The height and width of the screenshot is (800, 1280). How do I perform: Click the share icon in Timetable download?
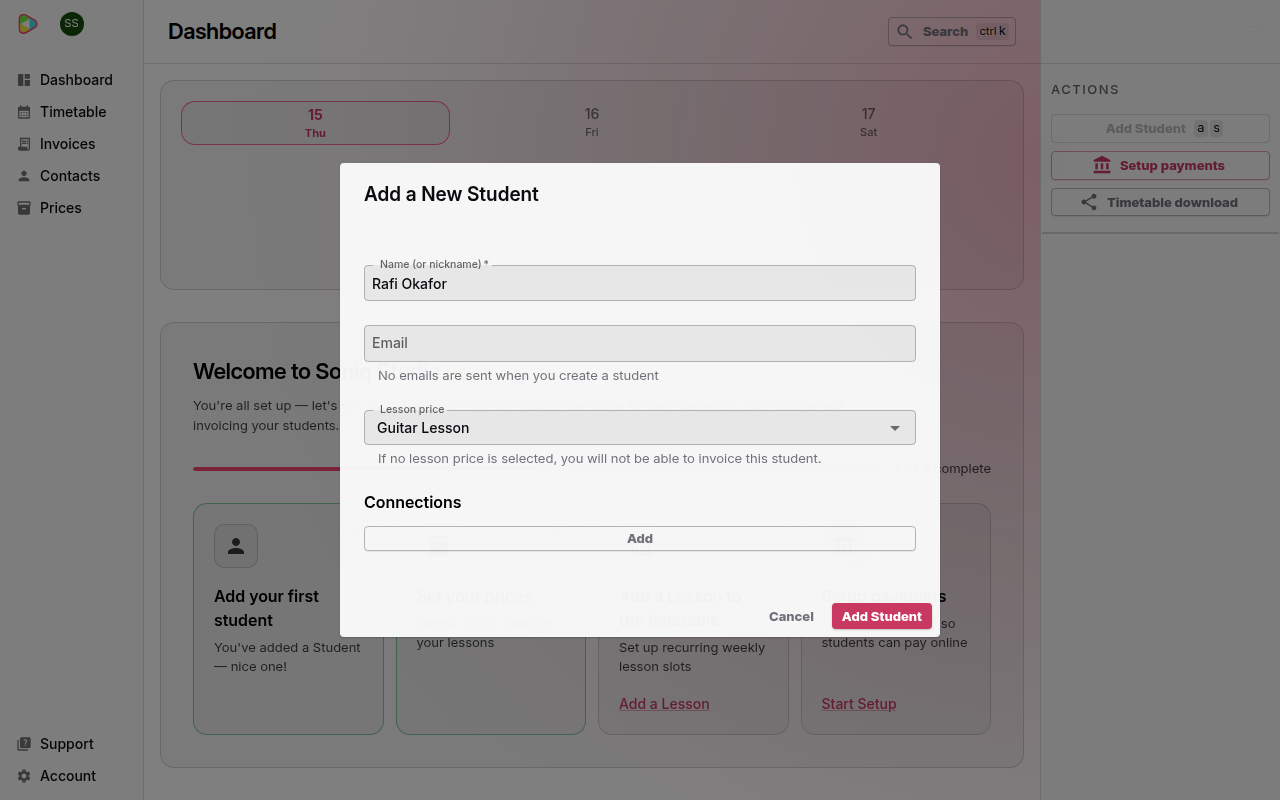pos(1089,202)
